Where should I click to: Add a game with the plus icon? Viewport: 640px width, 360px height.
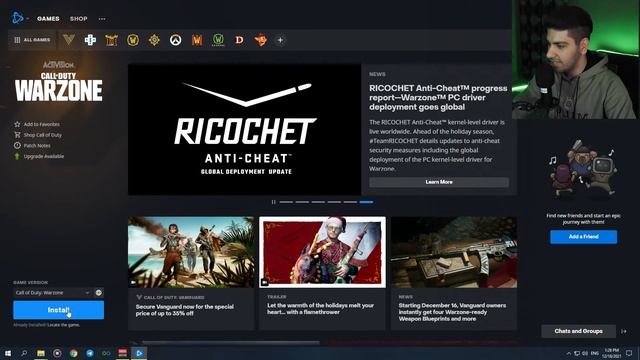280,40
